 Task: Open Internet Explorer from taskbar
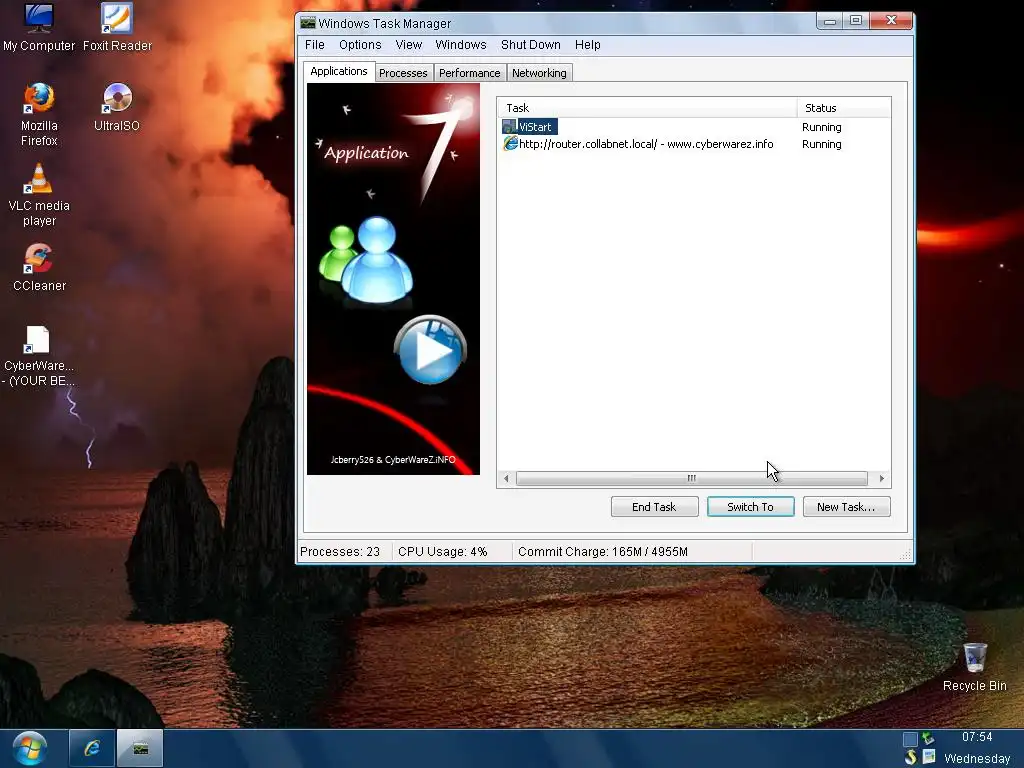point(92,748)
